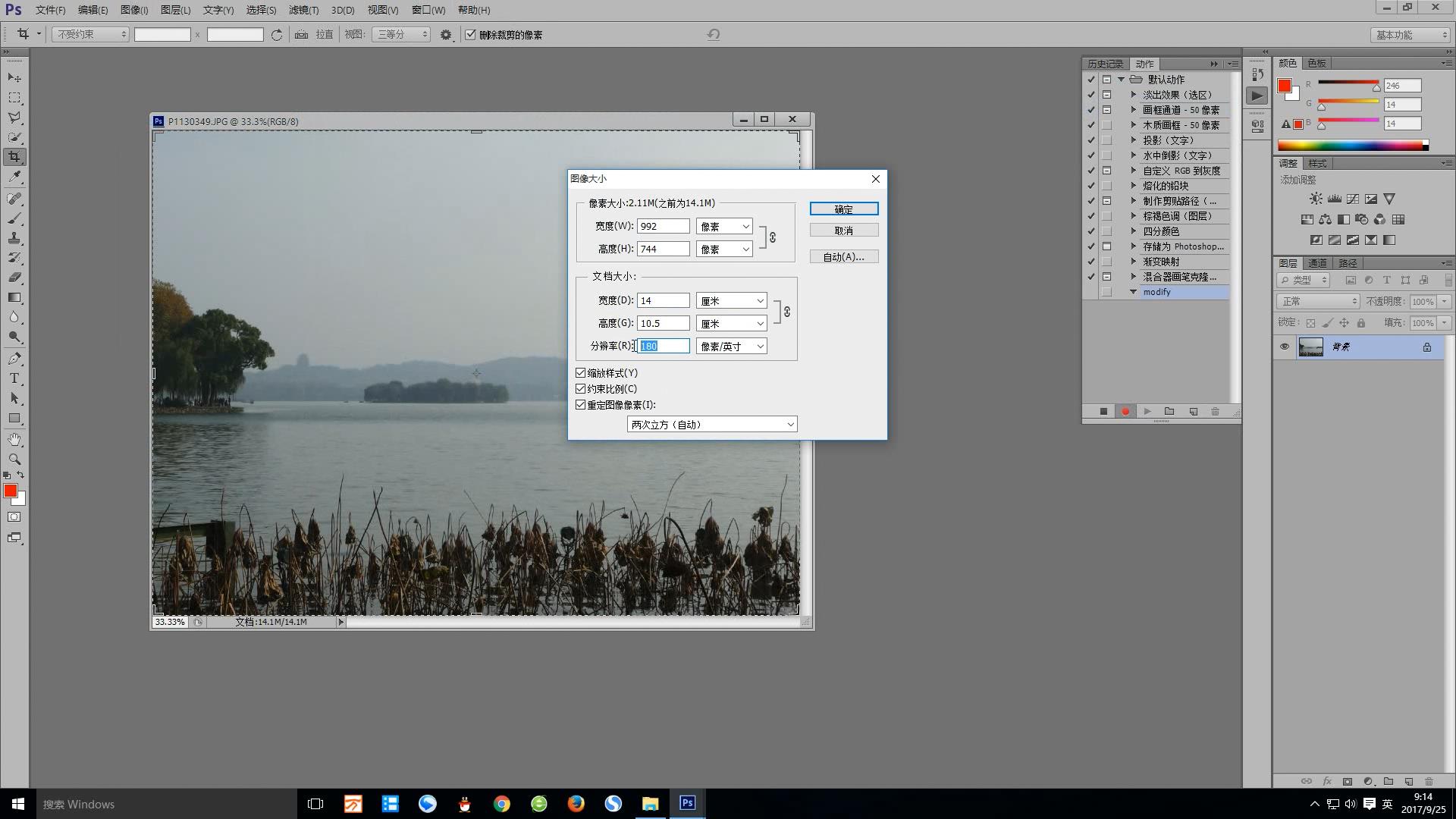Collapse the 默认动作 action set
The image size is (1456, 819).
tap(1121, 80)
